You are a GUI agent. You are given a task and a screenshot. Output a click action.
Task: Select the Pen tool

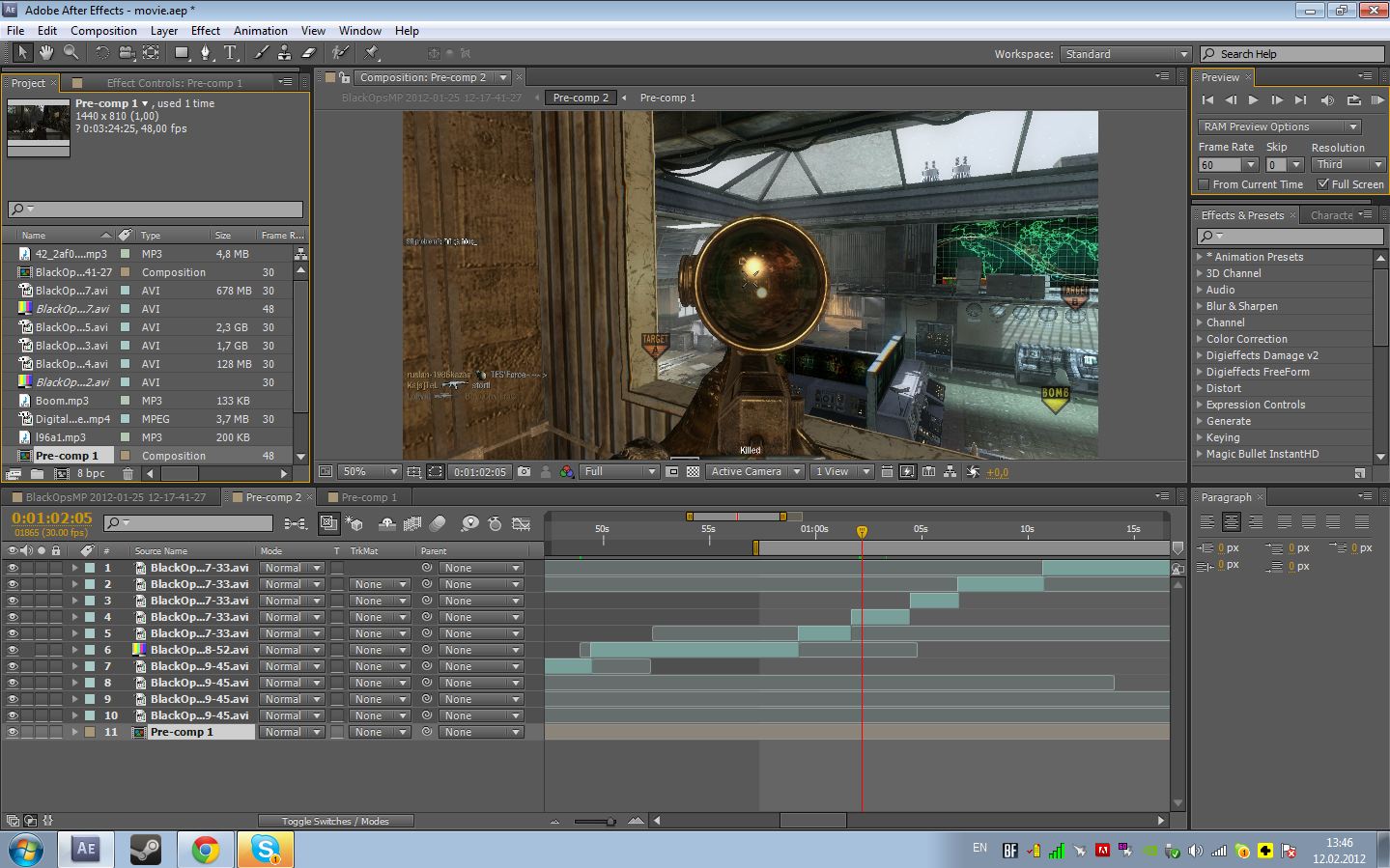[x=205, y=53]
